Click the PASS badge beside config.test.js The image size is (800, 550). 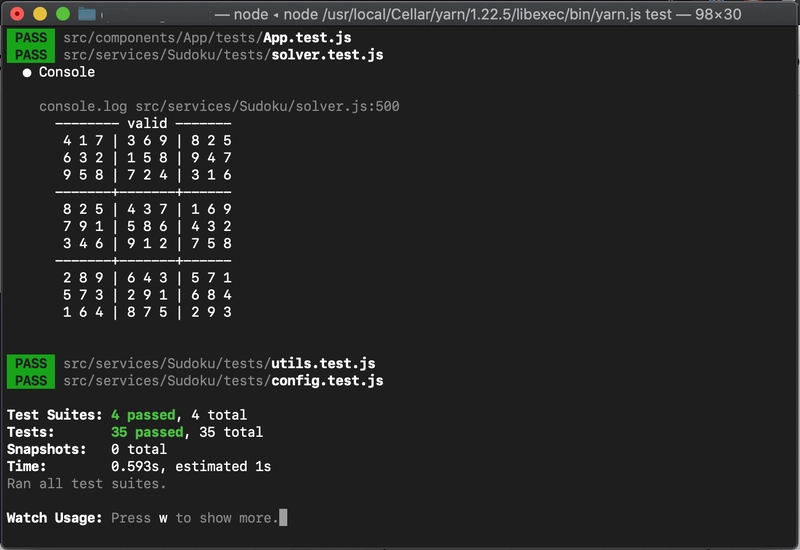[x=31, y=381]
